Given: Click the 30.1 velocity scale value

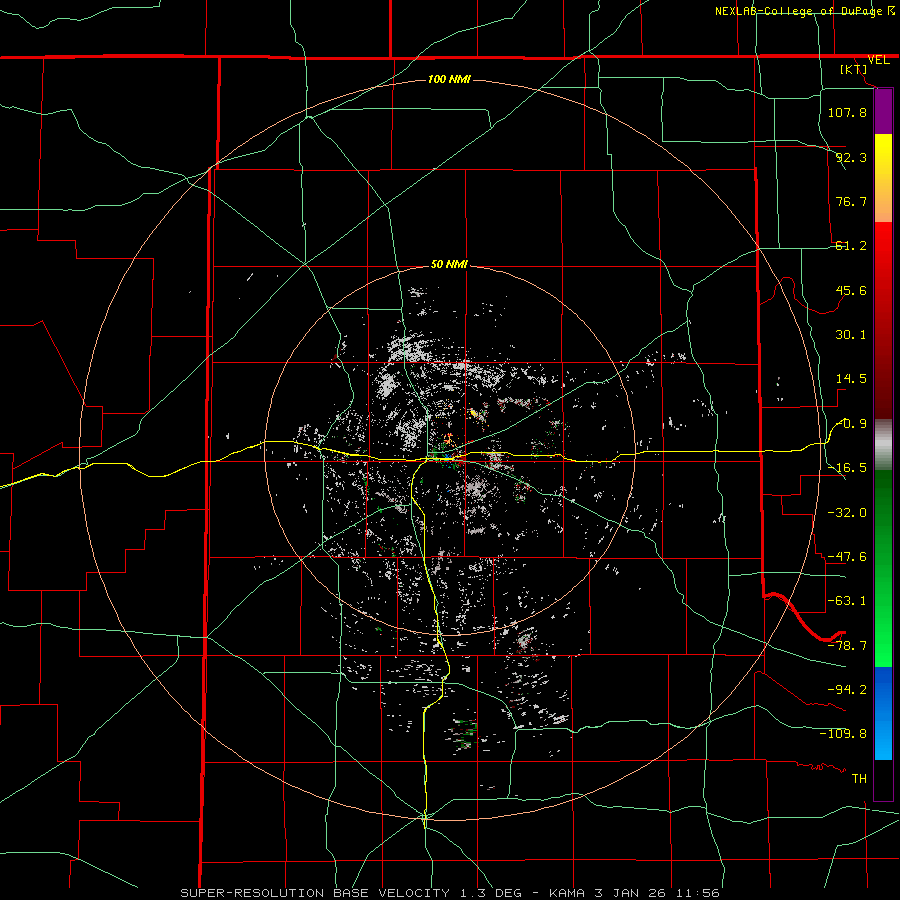Looking at the screenshot, I should (x=851, y=335).
